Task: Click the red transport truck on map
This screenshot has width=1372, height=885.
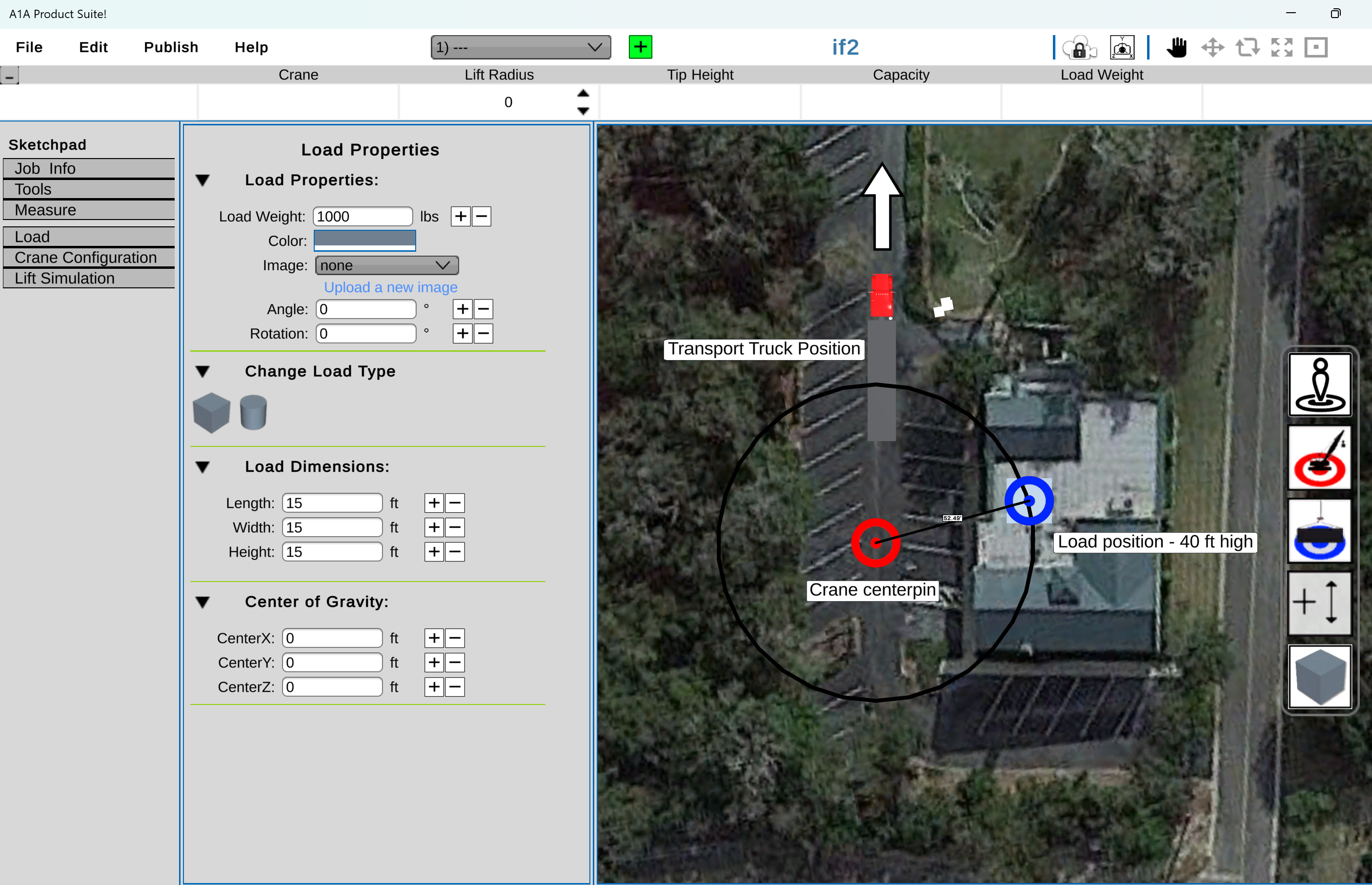Action: tap(881, 296)
